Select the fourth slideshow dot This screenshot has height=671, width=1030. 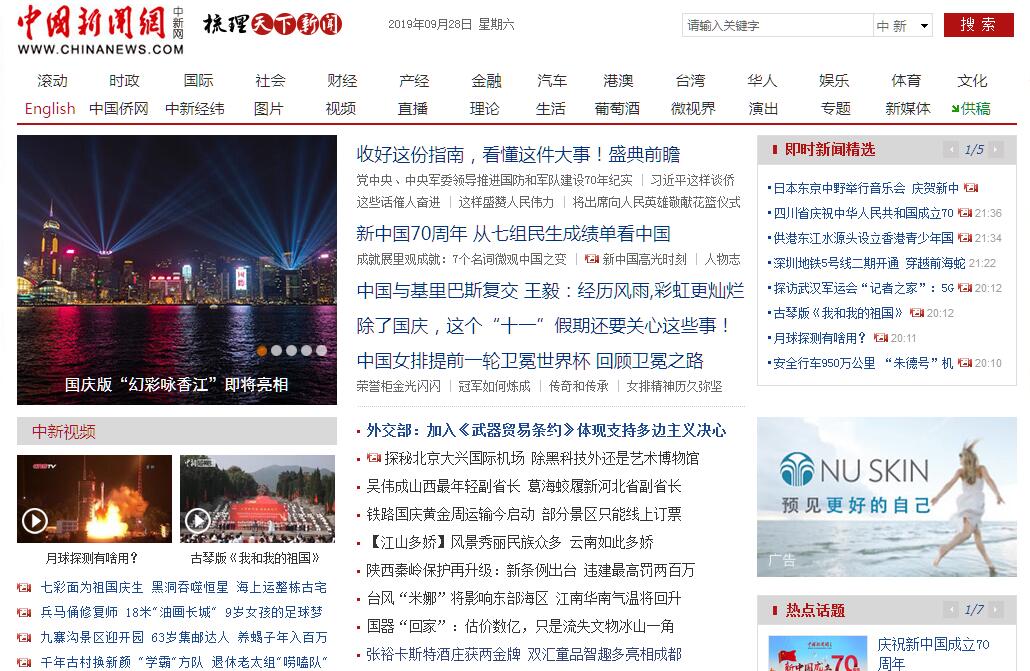306,351
